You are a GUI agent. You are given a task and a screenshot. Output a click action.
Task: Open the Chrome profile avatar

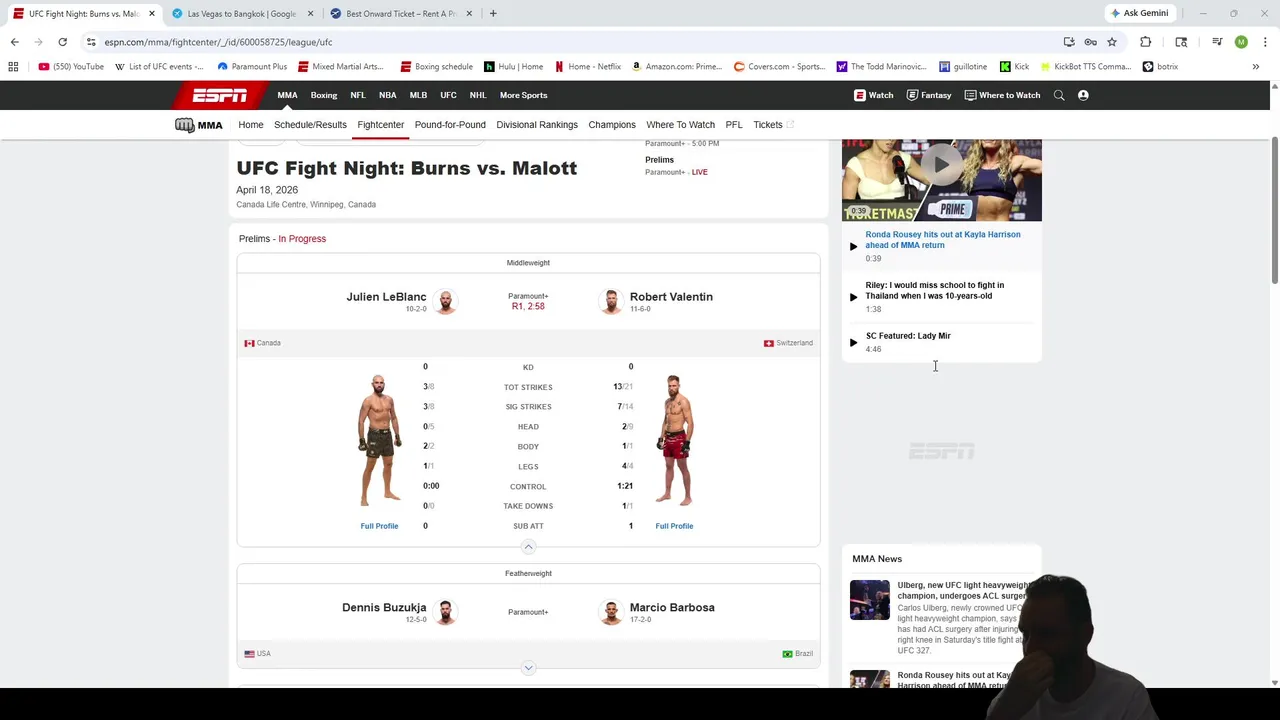(1241, 42)
